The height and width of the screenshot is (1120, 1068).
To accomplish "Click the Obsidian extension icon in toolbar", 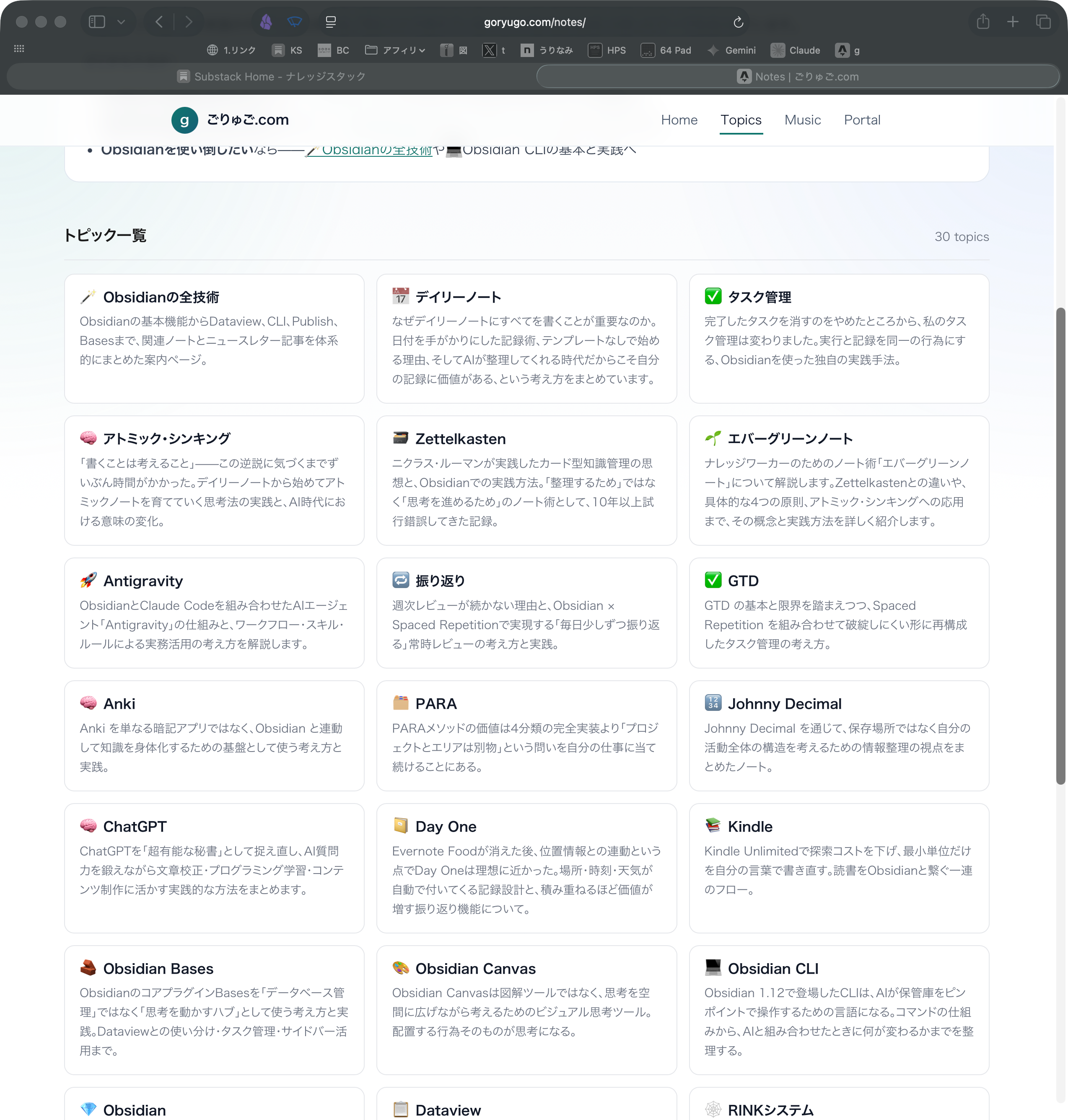I will 266,22.
